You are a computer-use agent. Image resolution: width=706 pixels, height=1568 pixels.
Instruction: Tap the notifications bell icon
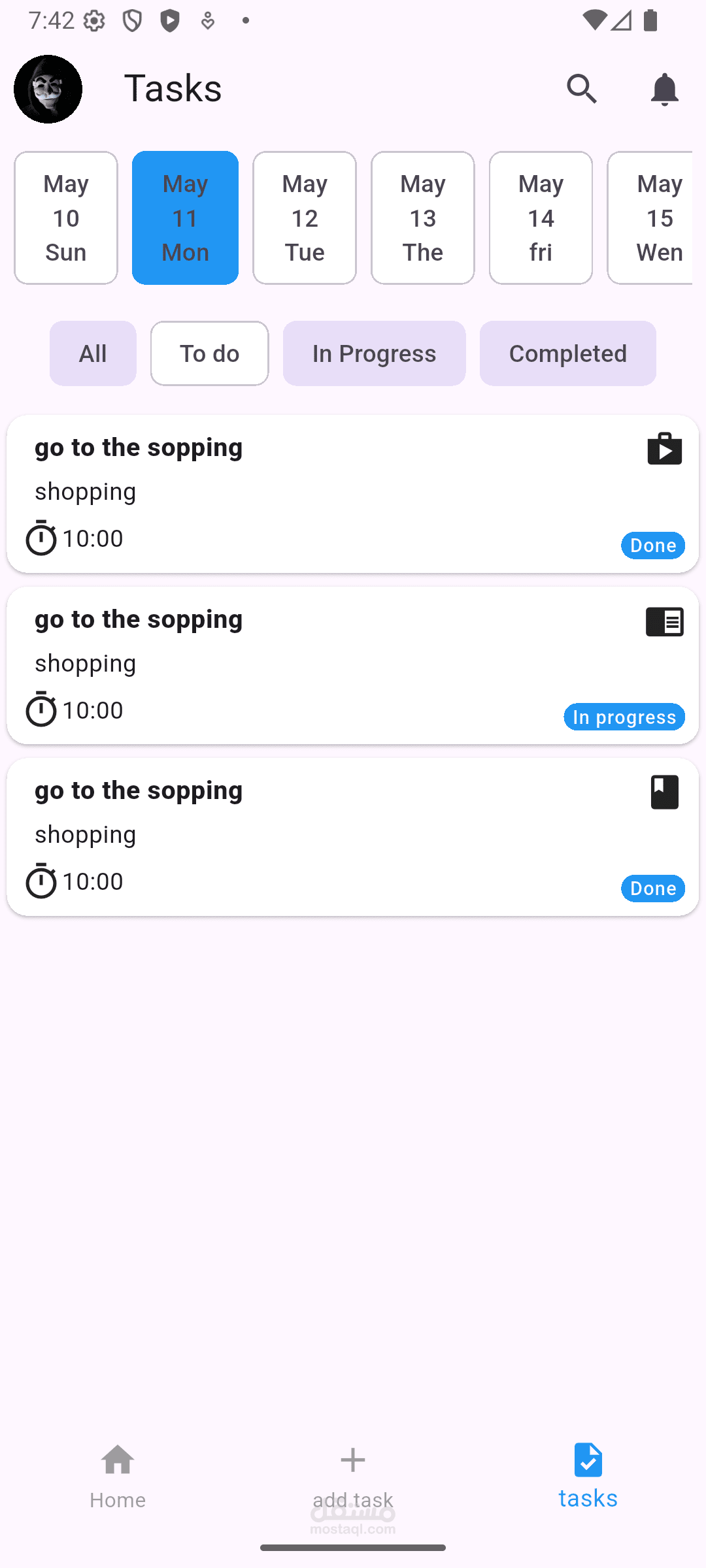[664, 89]
